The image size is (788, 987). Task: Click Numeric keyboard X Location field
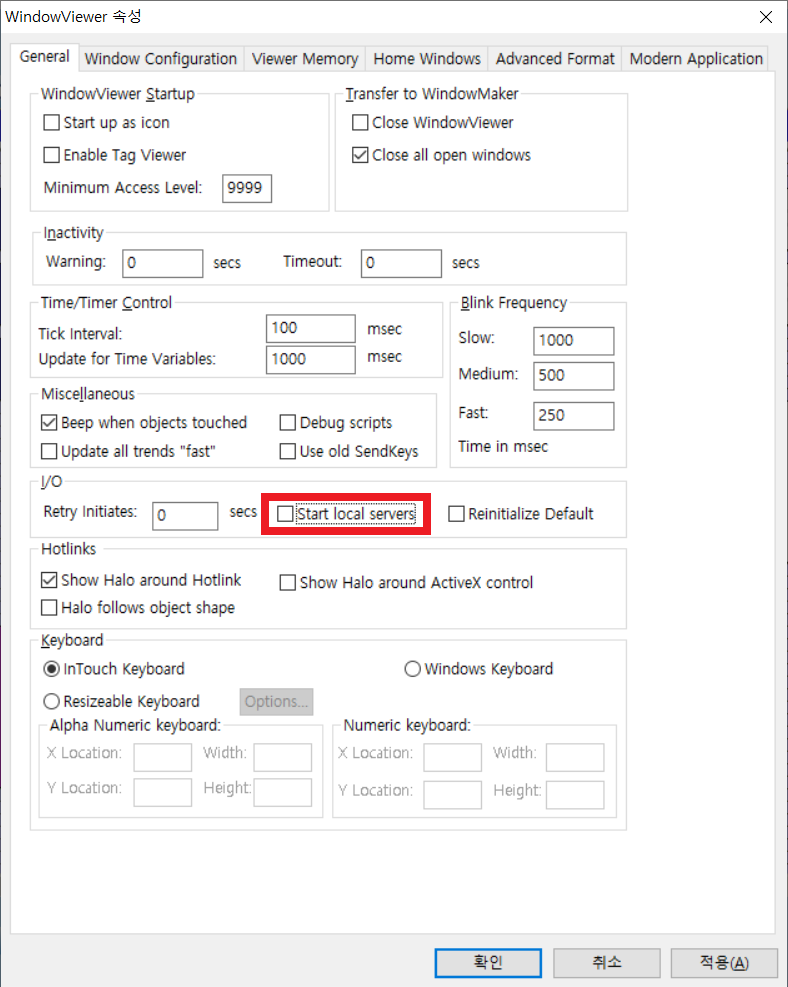point(453,757)
